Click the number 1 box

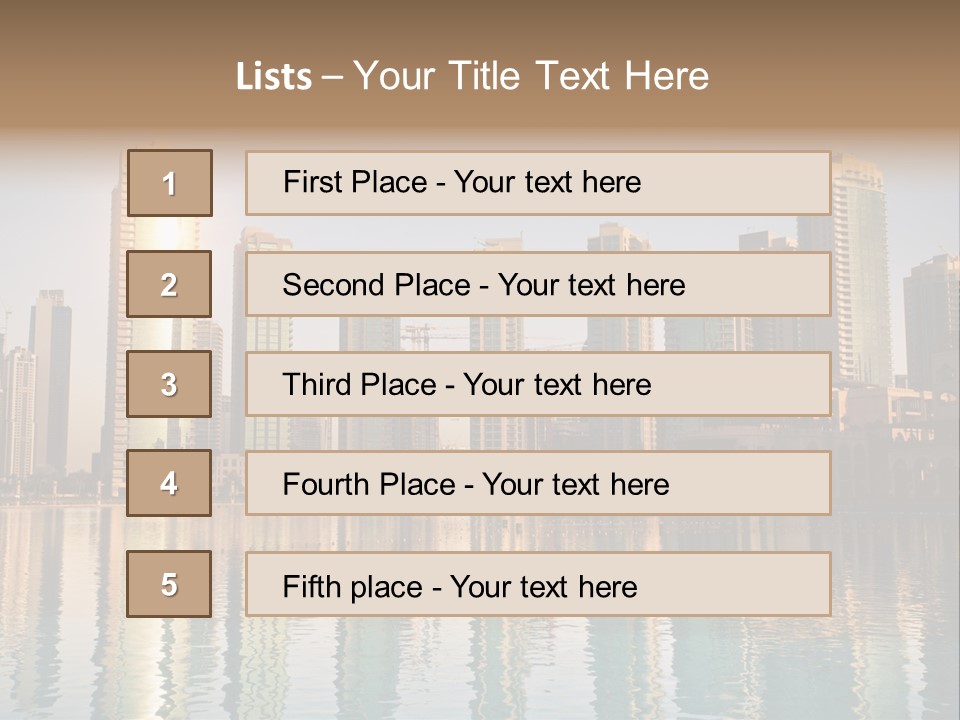point(170,183)
